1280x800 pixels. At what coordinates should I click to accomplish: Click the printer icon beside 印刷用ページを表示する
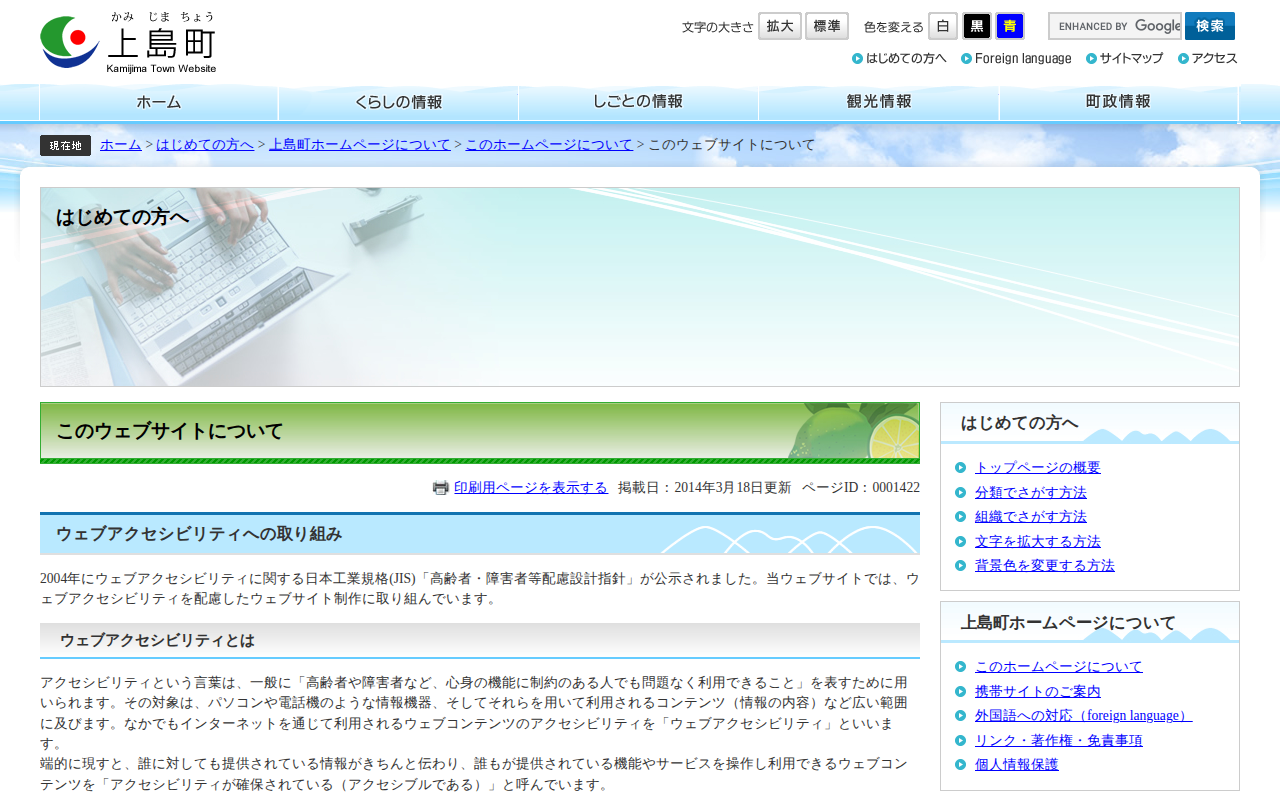click(441, 488)
